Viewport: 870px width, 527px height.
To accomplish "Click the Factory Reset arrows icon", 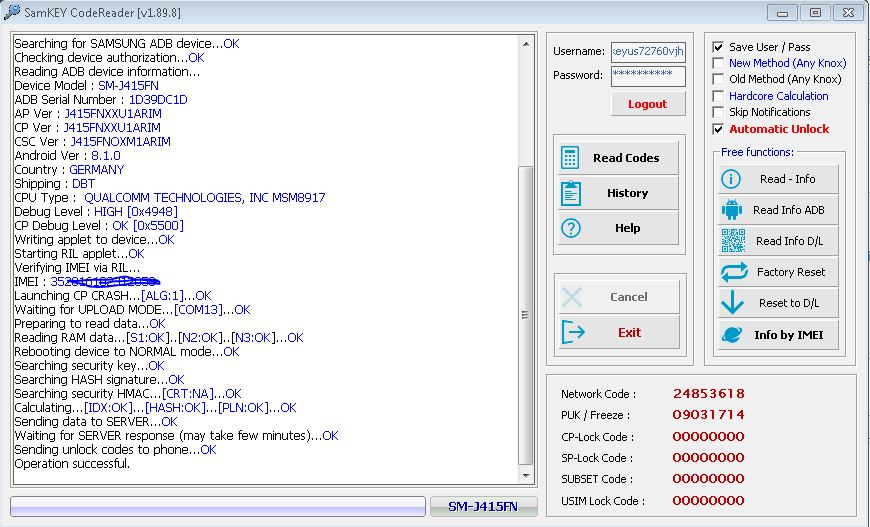I will point(734,272).
